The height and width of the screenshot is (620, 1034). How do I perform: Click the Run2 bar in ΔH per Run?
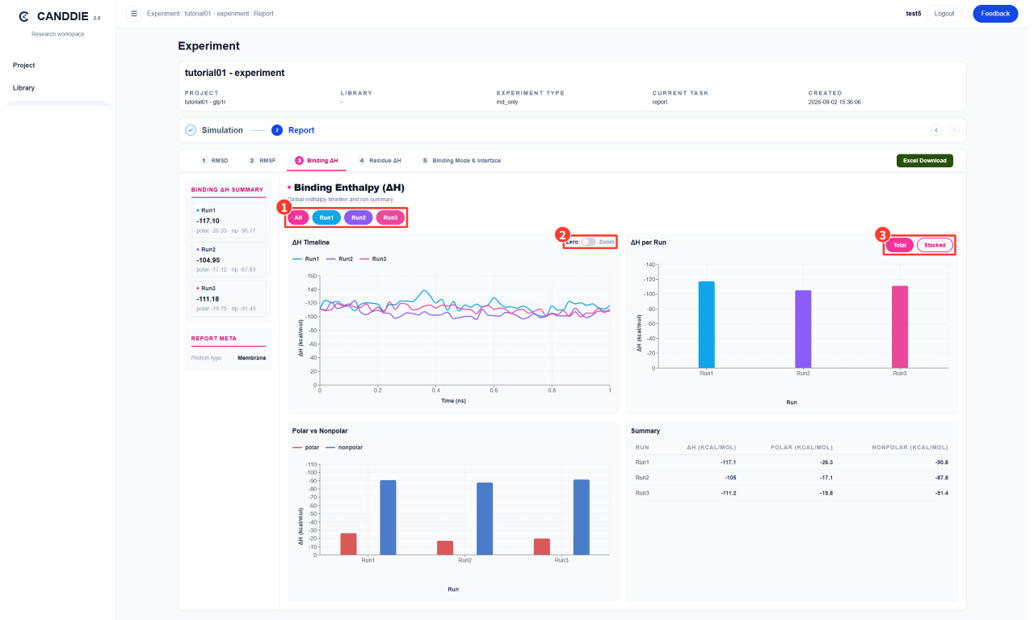pos(803,329)
